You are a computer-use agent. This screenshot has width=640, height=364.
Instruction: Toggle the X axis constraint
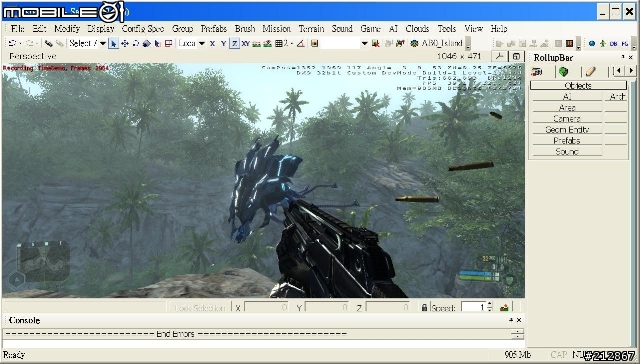pos(212,44)
